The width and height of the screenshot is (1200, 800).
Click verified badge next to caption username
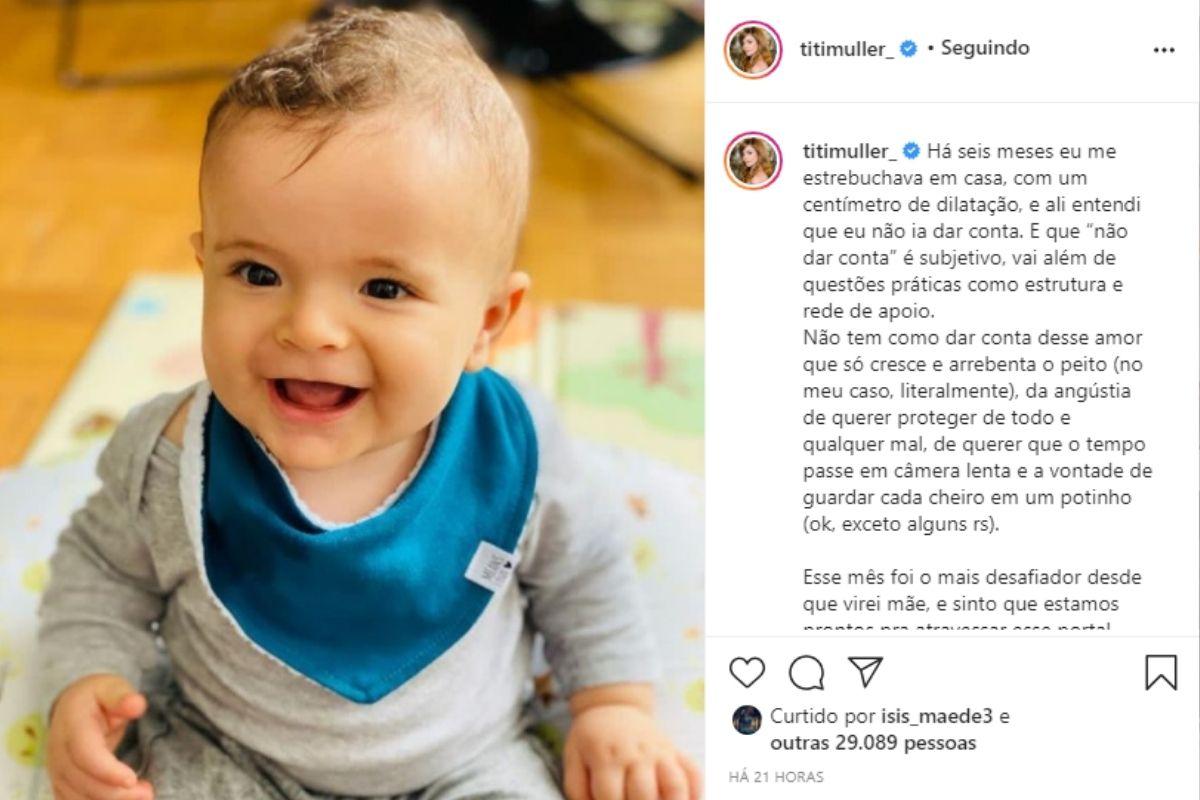(x=911, y=152)
